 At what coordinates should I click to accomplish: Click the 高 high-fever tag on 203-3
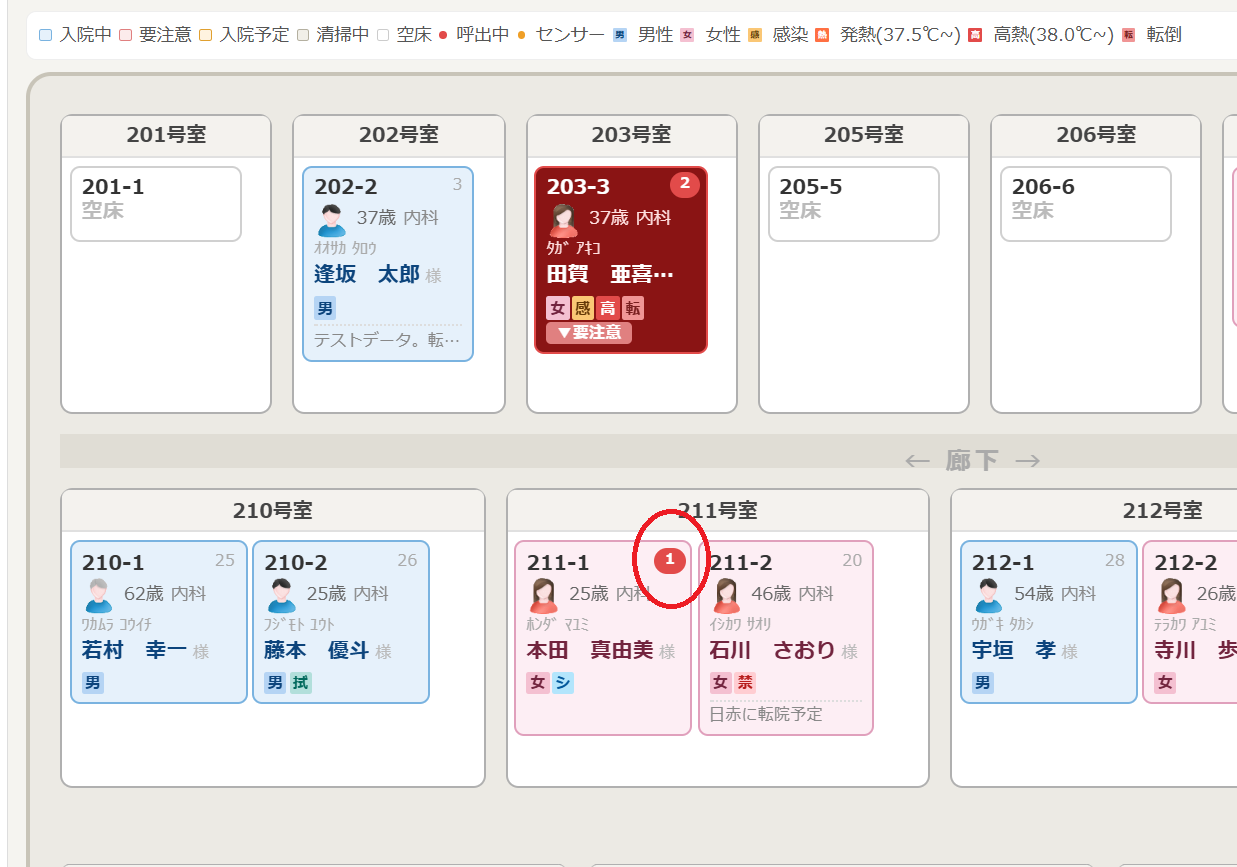point(608,308)
